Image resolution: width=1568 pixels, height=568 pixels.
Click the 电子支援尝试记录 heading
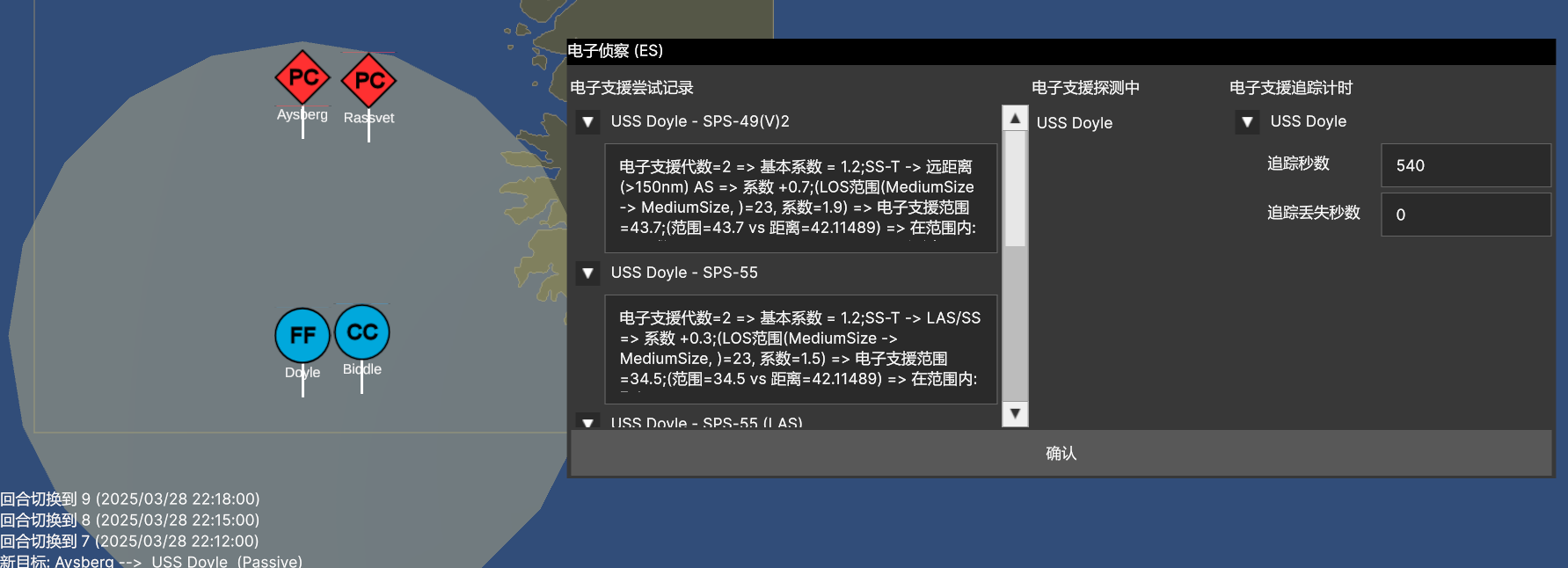[x=631, y=88]
